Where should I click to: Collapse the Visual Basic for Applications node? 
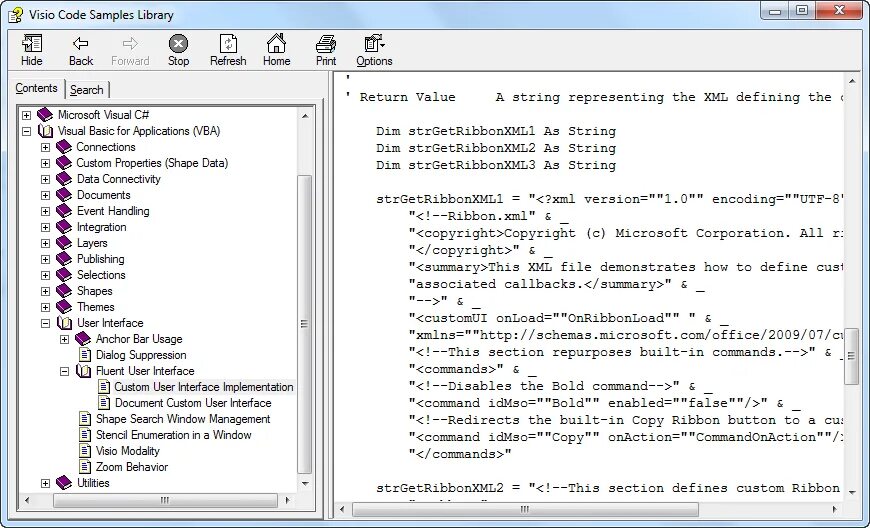[x=26, y=131]
